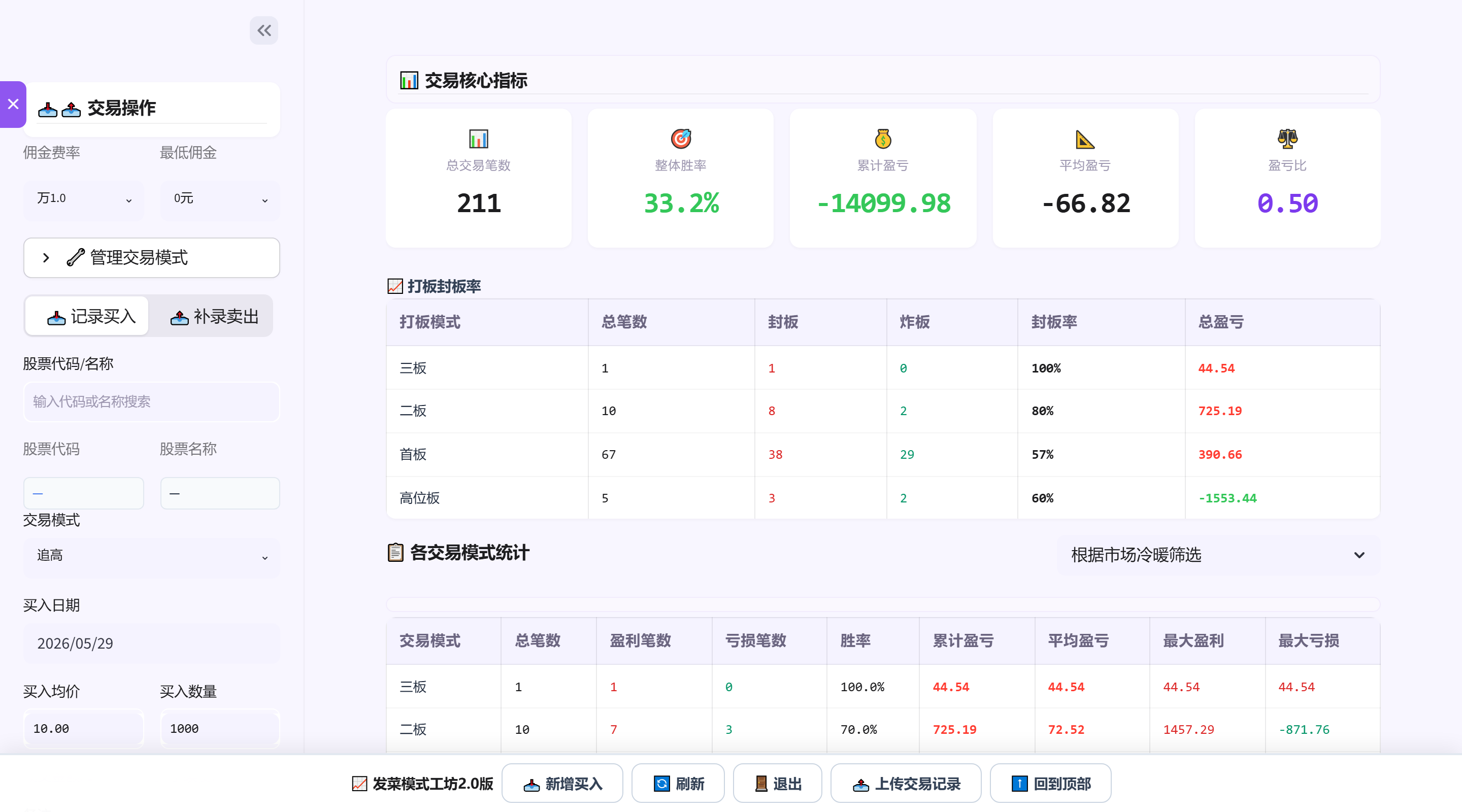
Task: Click scales icon above 盈亏比
Action: click(1287, 139)
